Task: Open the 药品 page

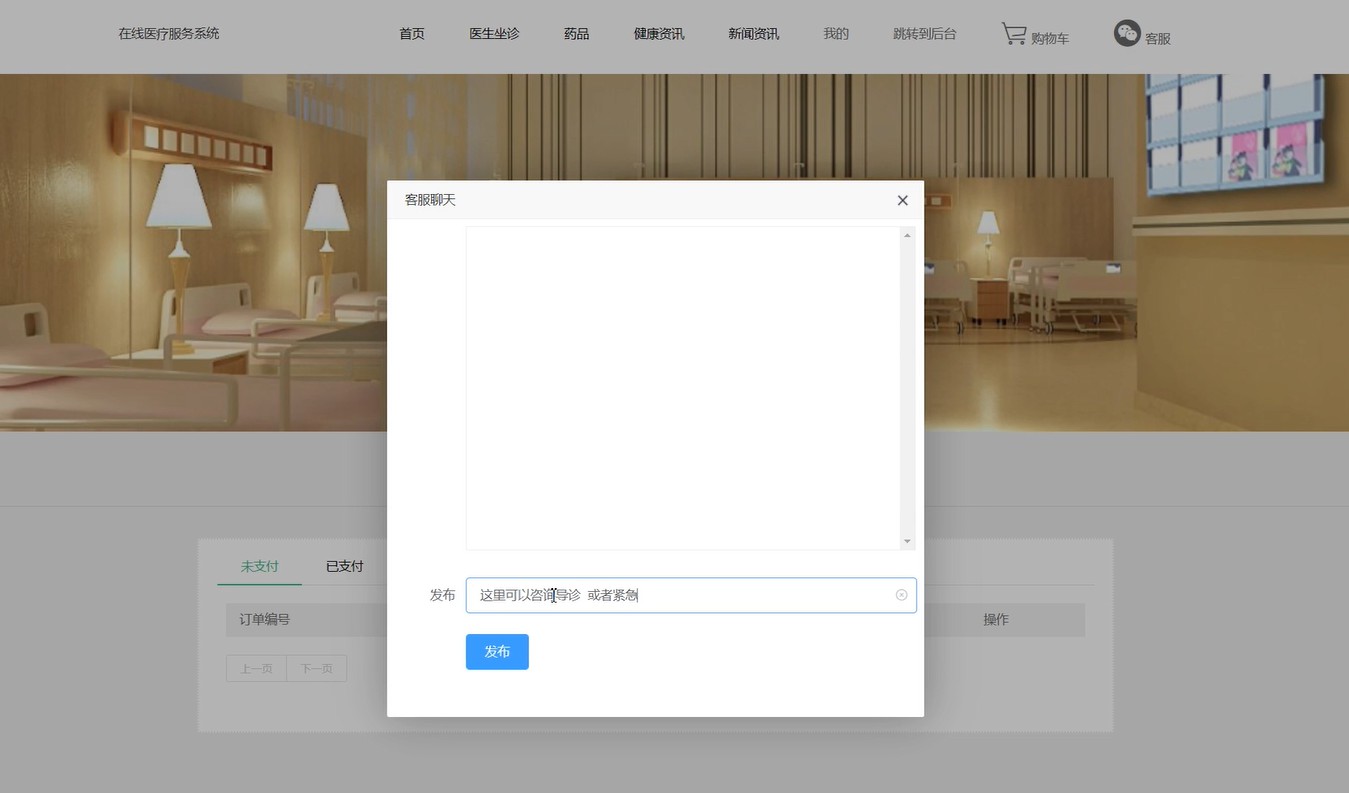Action: click(x=576, y=34)
